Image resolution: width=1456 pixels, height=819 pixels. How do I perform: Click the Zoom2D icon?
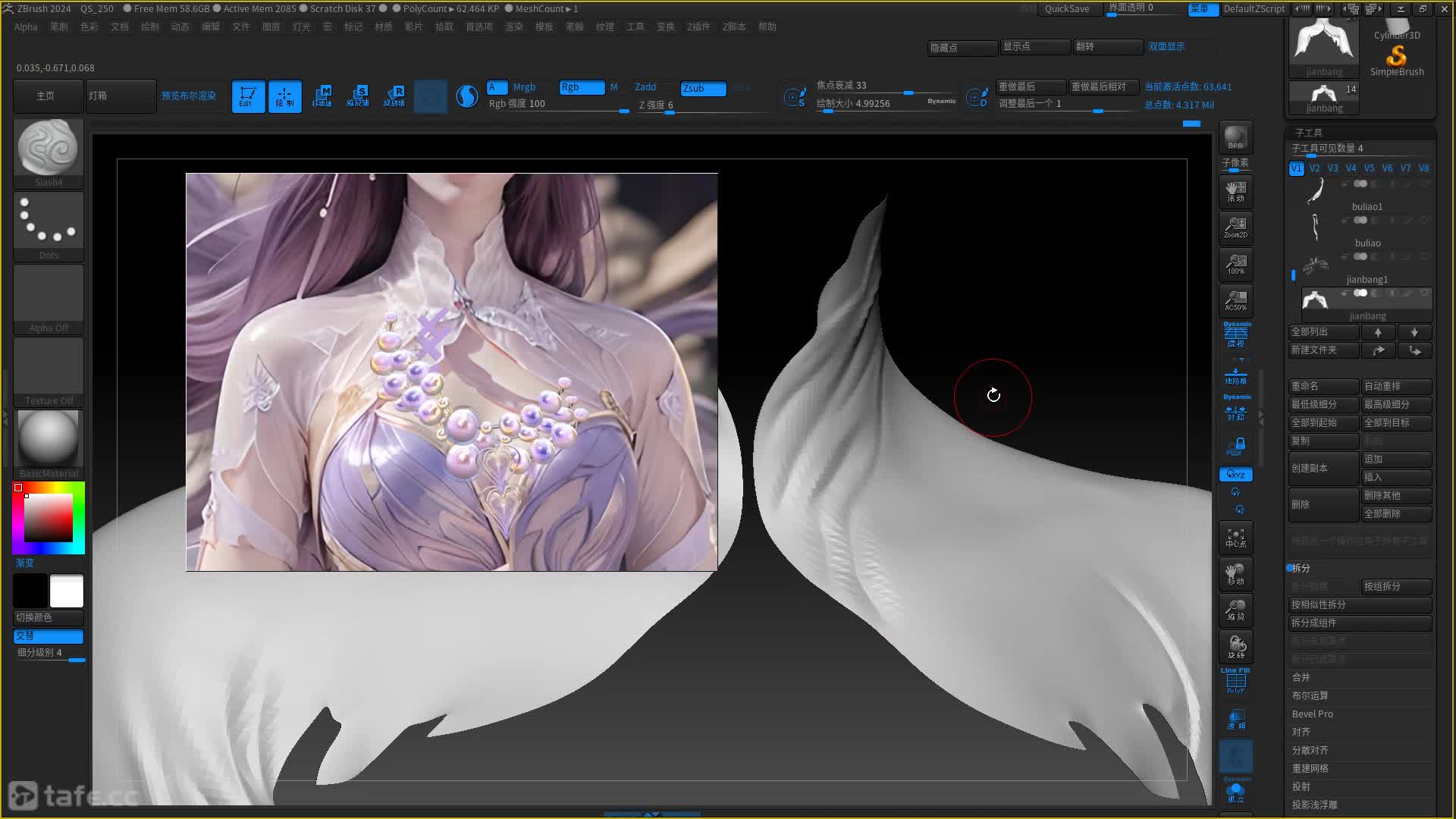[x=1235, y=227]
